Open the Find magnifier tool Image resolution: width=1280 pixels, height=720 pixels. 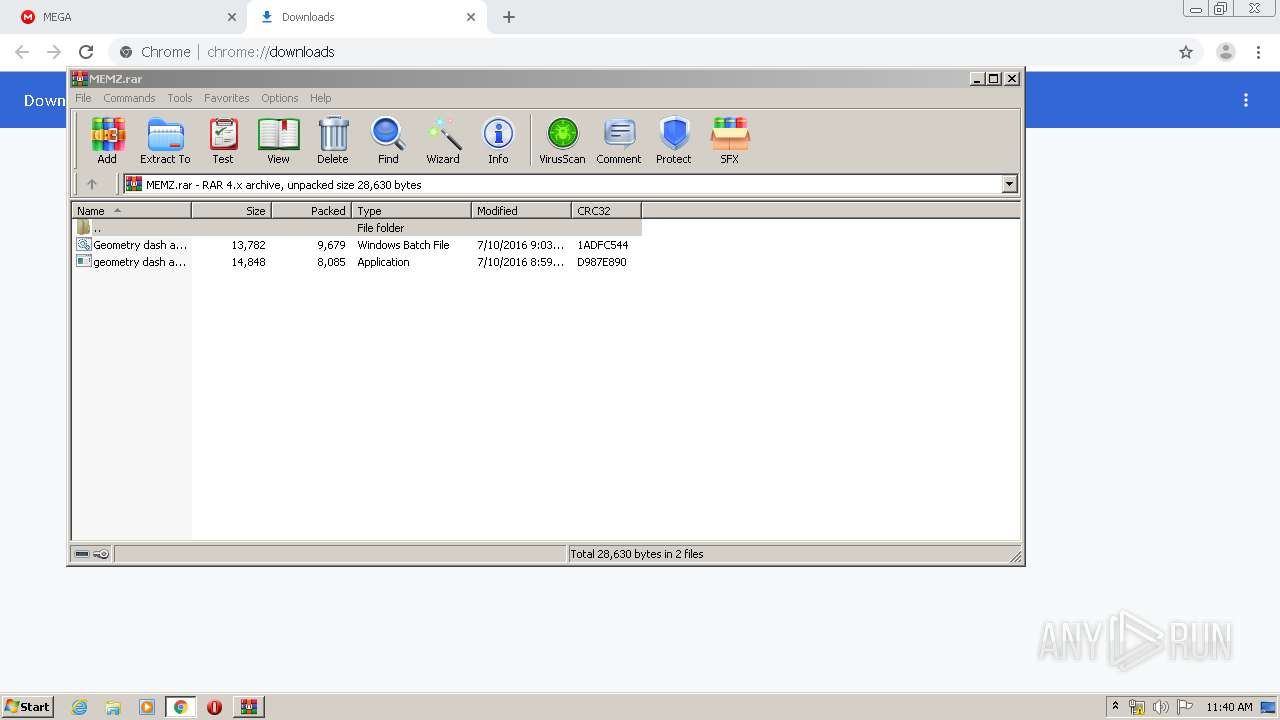[x=388, y=140]
